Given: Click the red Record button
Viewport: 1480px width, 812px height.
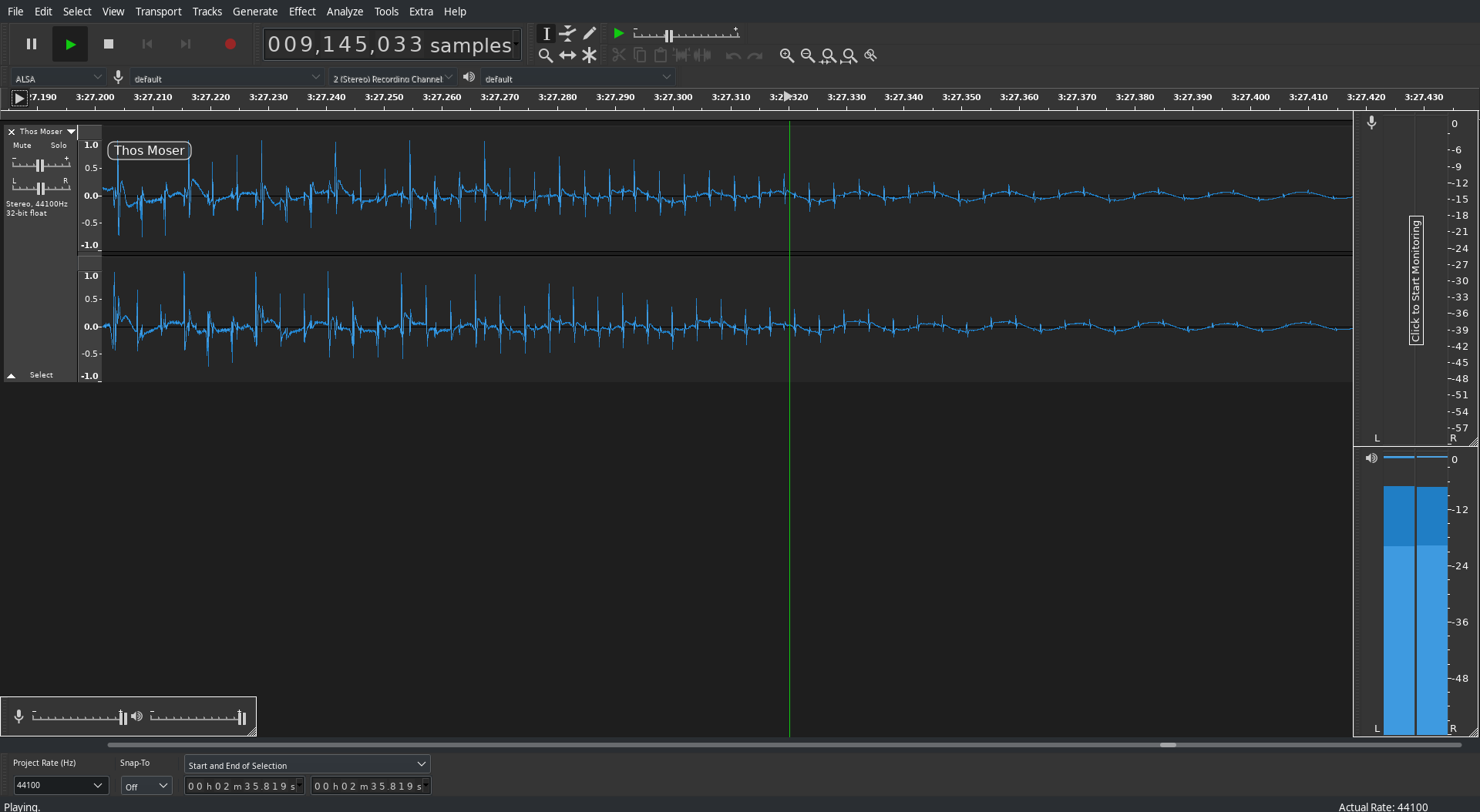Looking at the screenshot, I should click(230, 44).
